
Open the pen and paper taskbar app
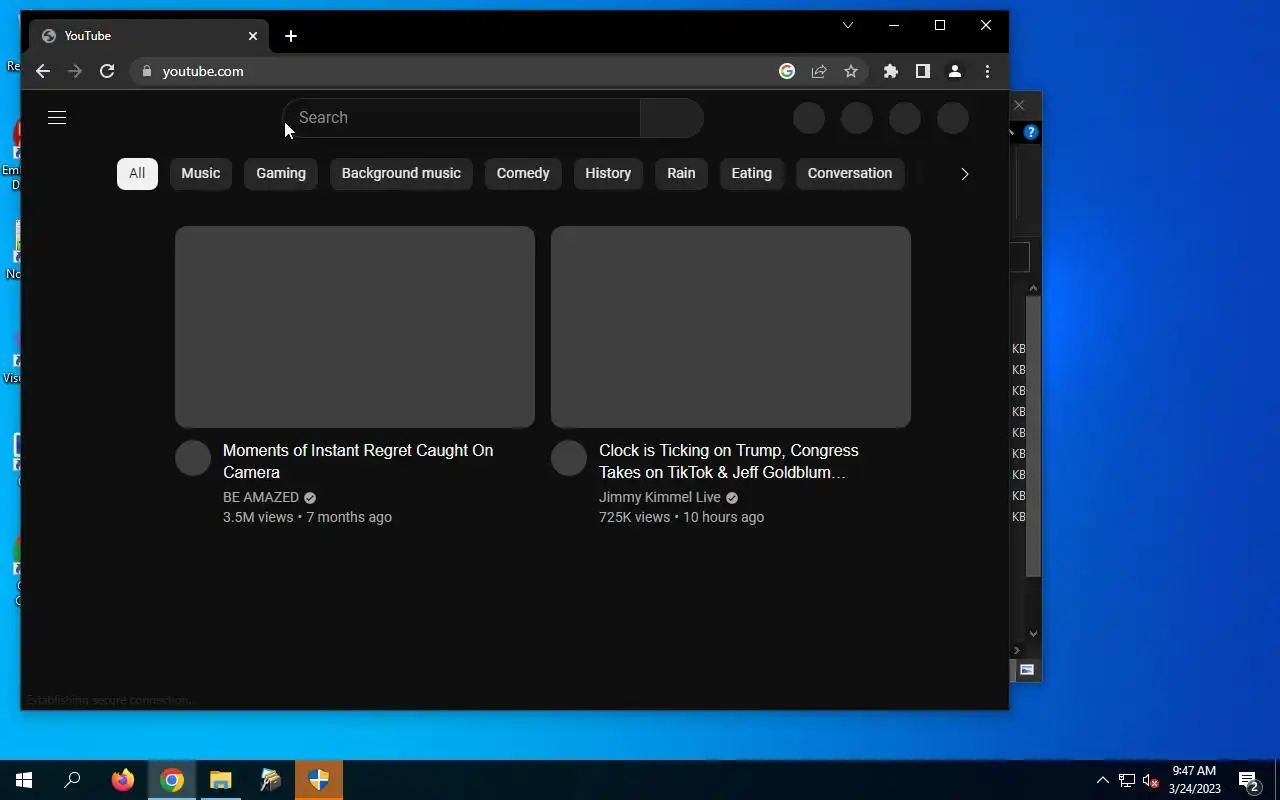270,780
